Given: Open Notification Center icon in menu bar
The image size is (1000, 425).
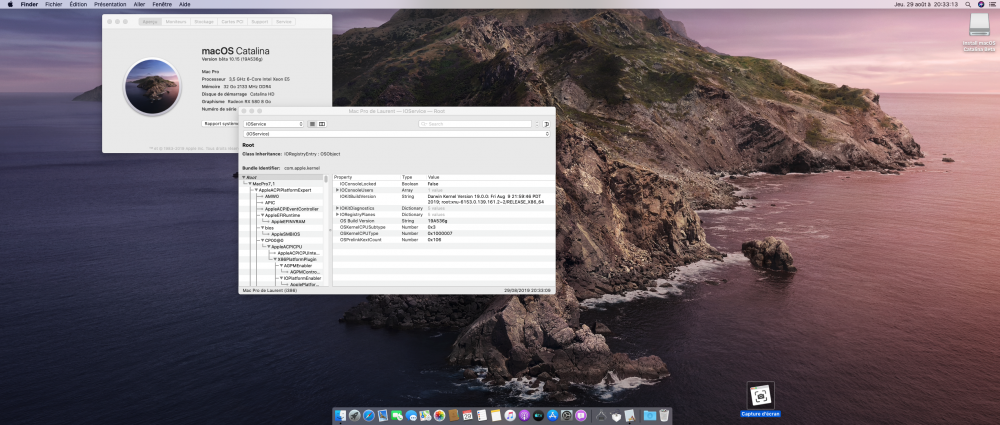Looking at the screenshot, I should (x=993, y=4).
